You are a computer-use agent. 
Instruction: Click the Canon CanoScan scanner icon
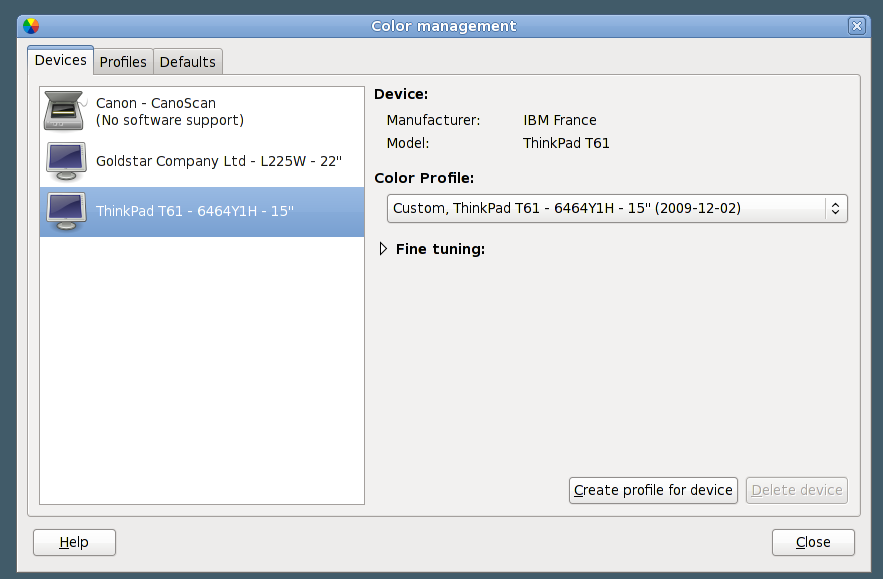[x=65, y=110]
